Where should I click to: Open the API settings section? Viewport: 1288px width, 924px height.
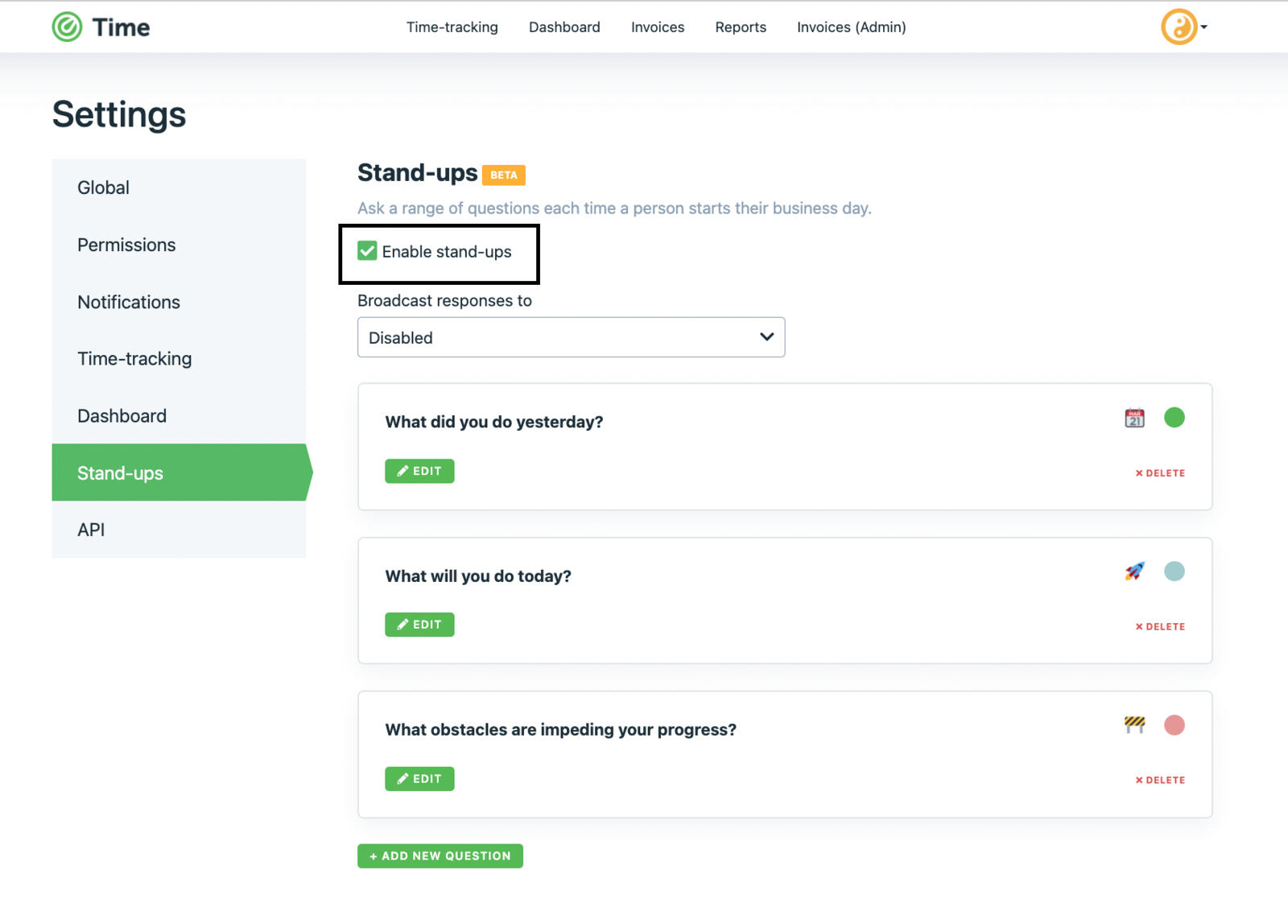point(90,529)
